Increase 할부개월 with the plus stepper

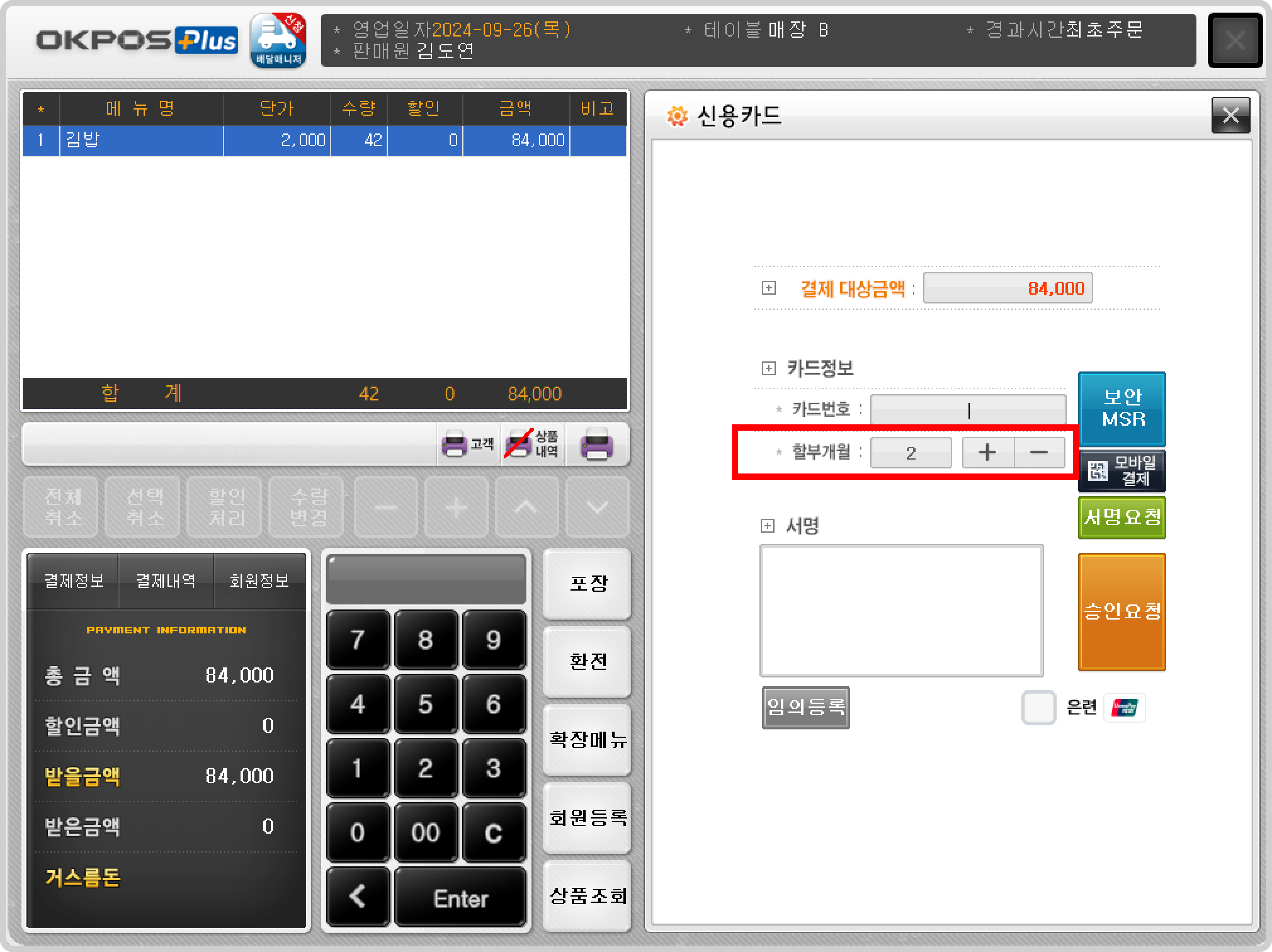coord(987,452)
